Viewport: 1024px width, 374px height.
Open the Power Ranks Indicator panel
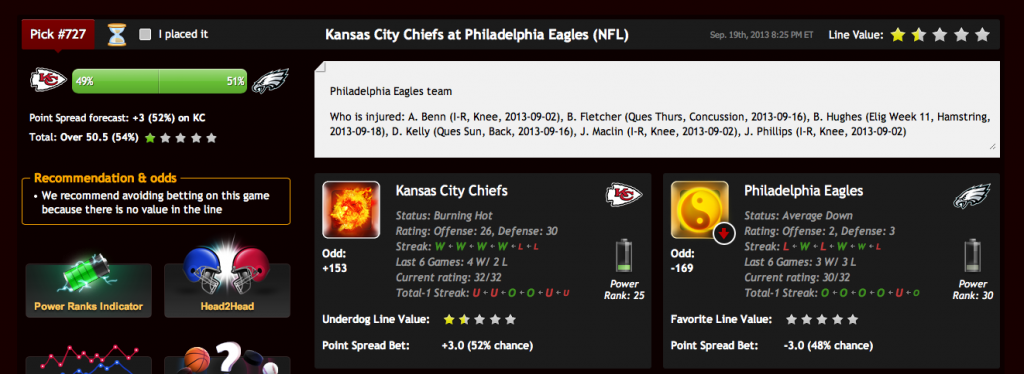[x=89, y=288]
